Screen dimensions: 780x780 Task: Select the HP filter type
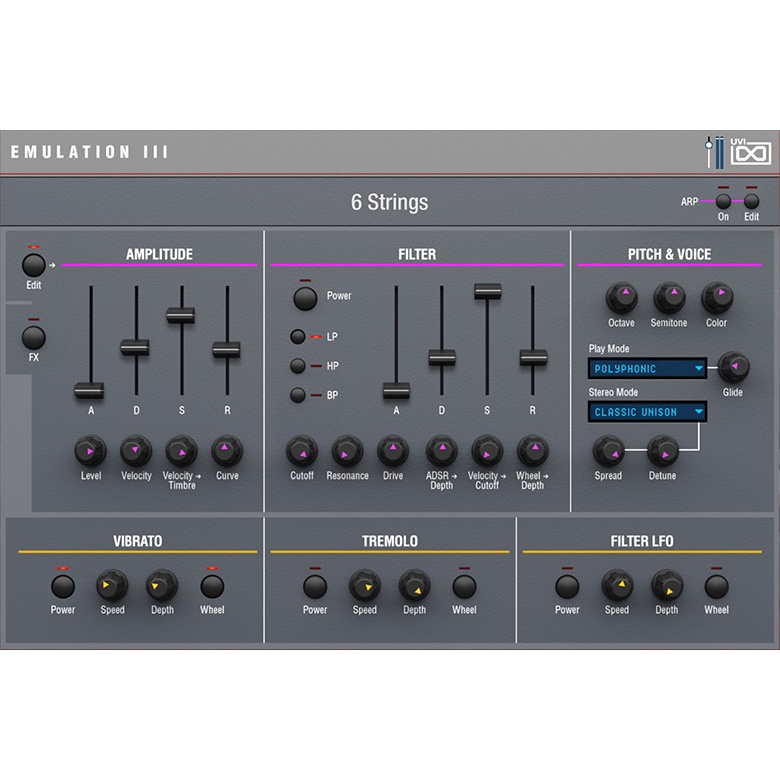297,366
